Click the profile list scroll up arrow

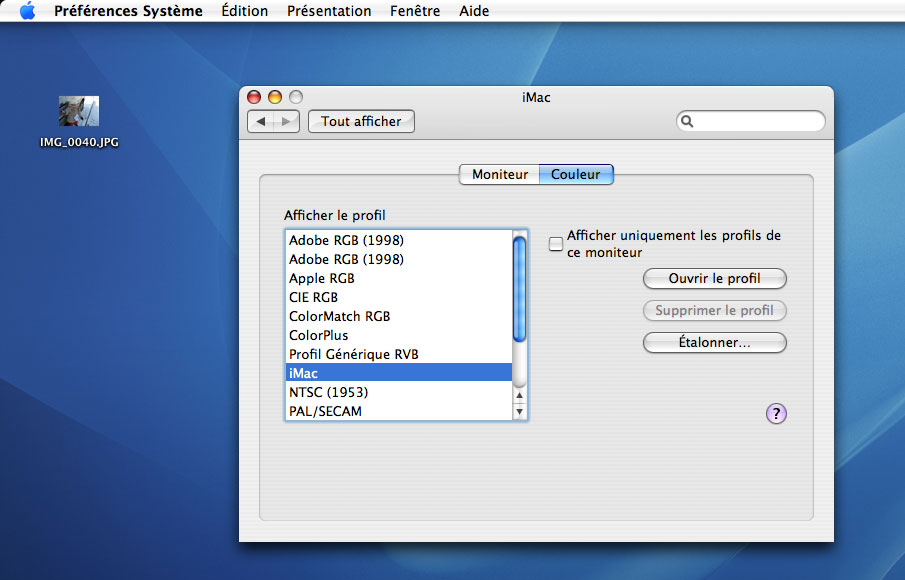click(519, 395)
